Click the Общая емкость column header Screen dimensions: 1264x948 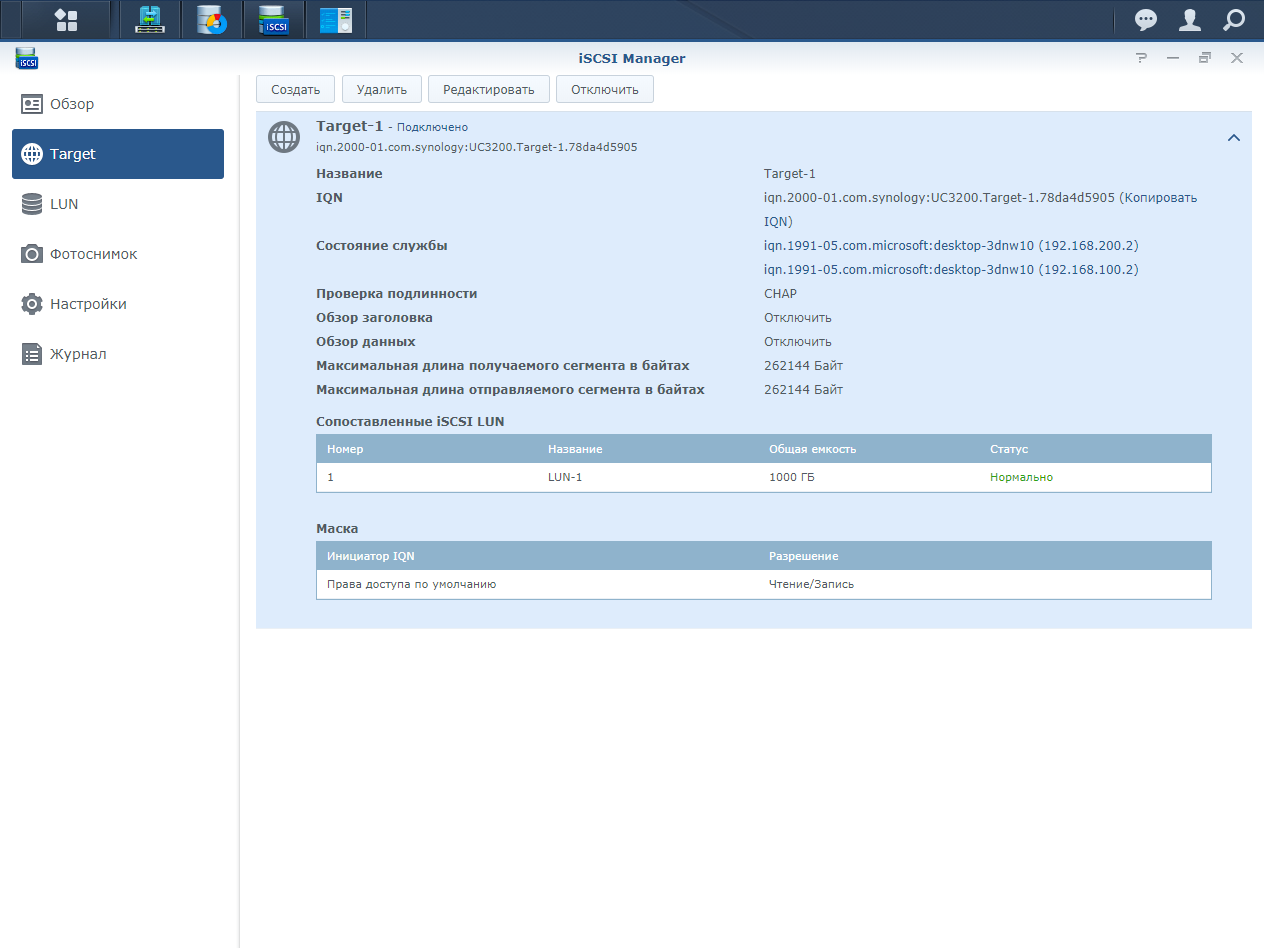(812, 449)
